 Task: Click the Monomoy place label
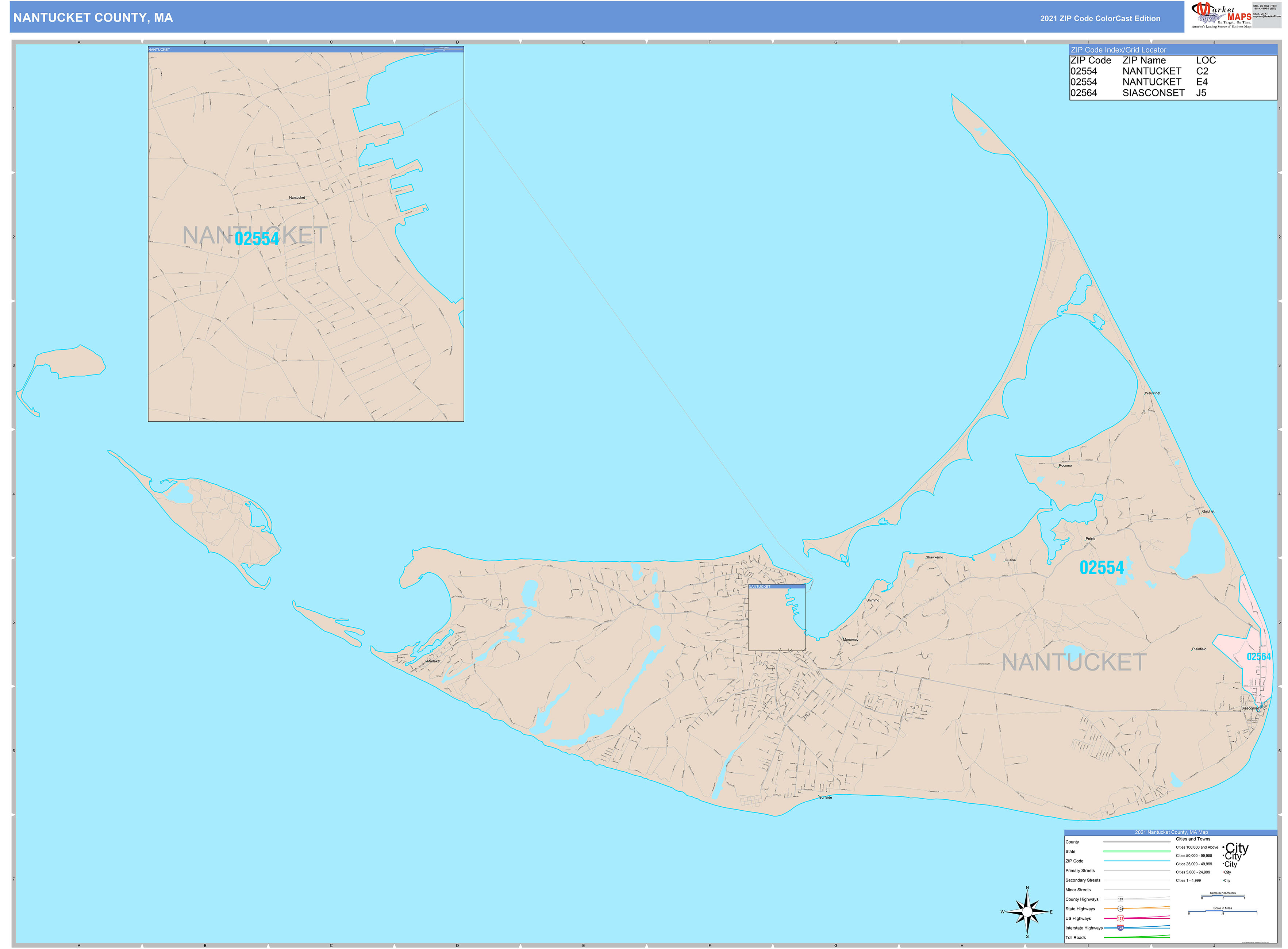point(850,640)
